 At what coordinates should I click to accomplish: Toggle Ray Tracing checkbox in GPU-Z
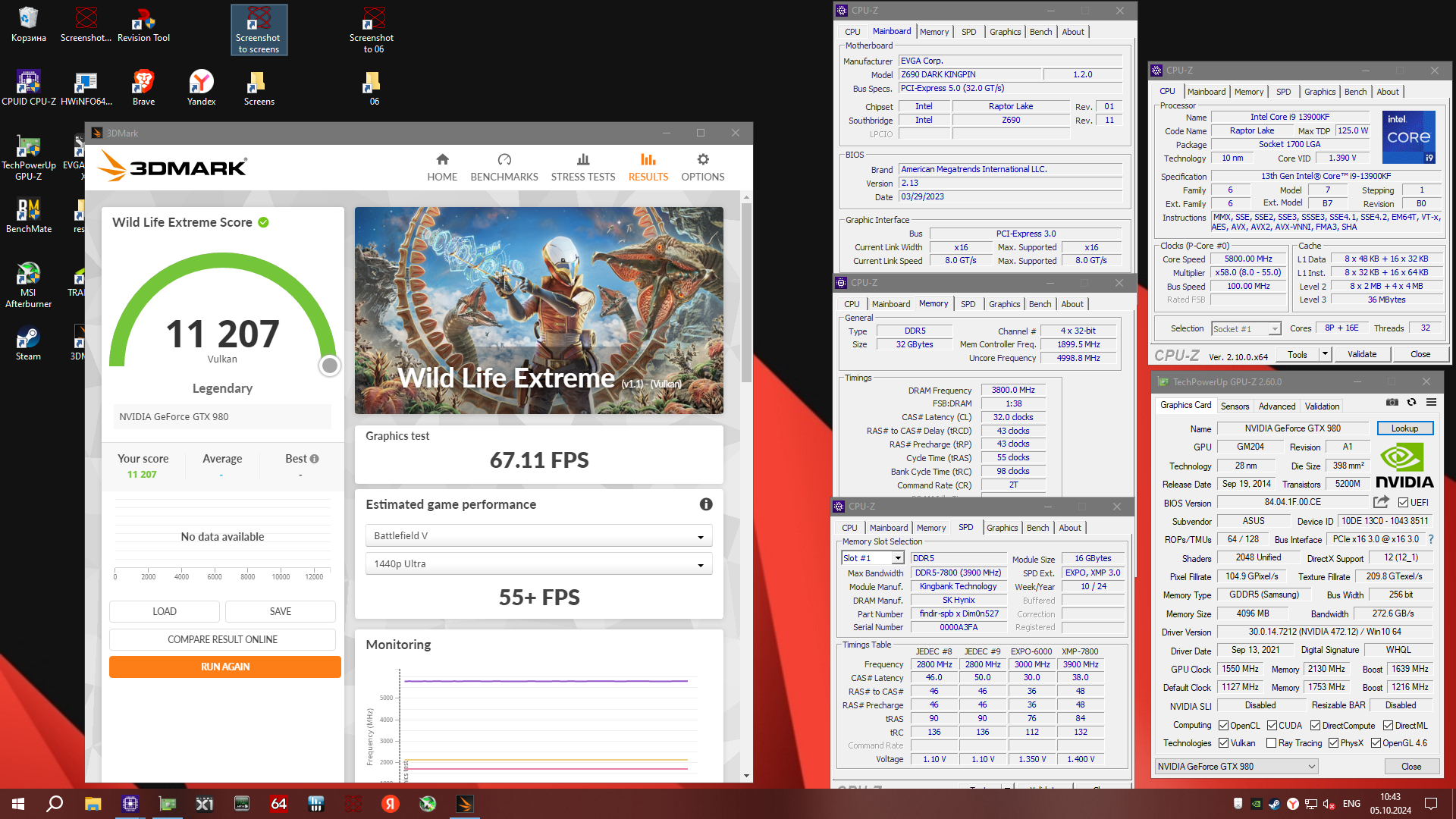pyautogui.click(x=1271, y=743)
